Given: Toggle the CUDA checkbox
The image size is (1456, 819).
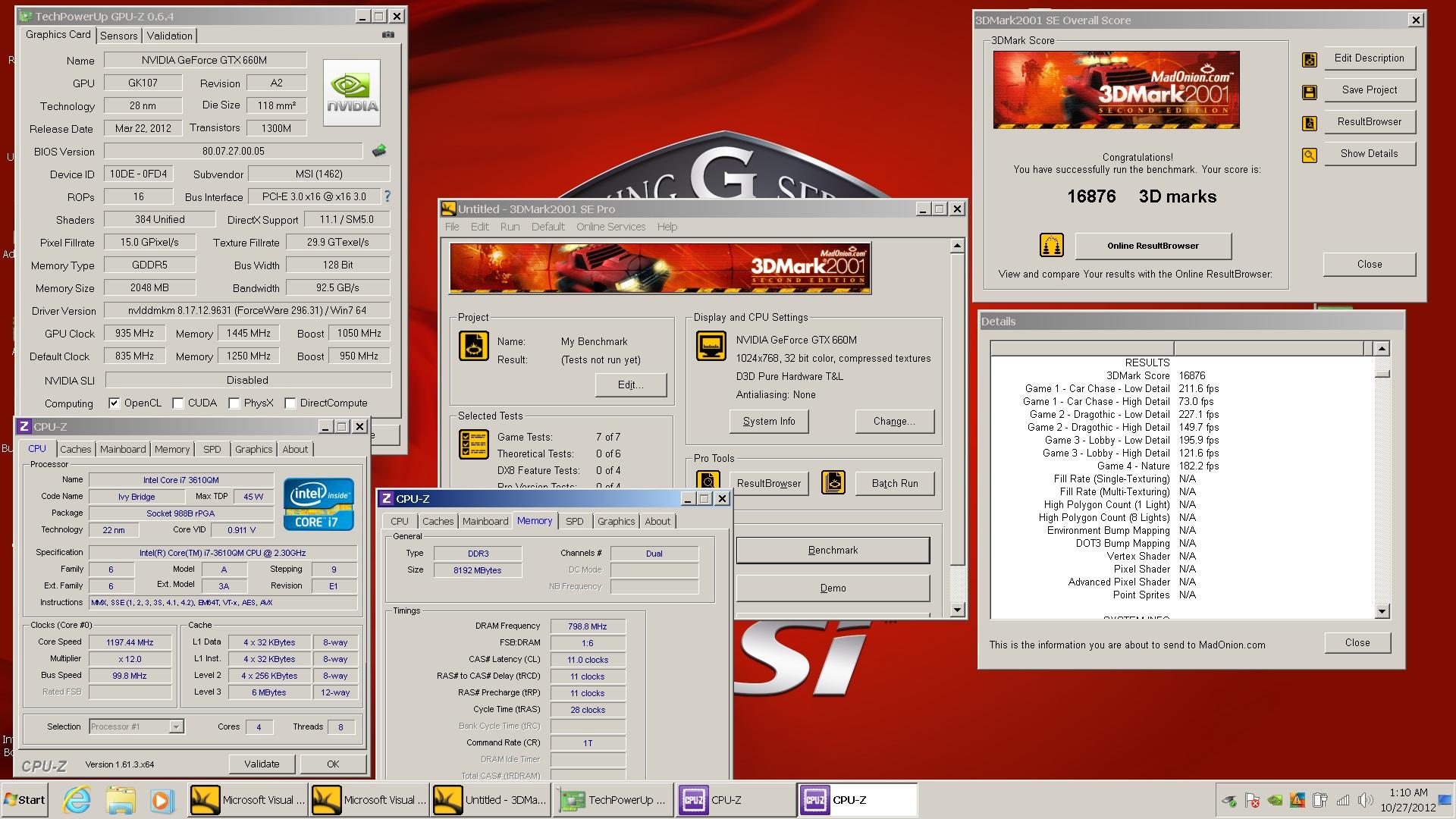Looking at the screenshot, I should click(178, 403).
